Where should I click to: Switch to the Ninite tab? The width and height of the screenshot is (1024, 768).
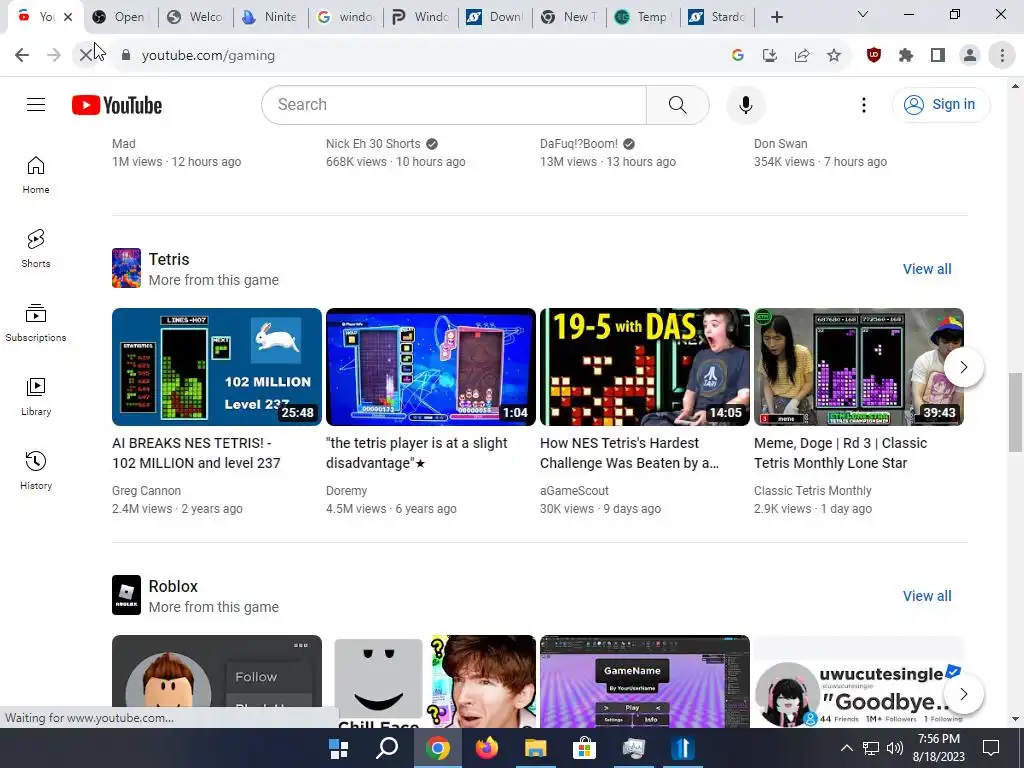pyautogui.click(x=270, y=17)
